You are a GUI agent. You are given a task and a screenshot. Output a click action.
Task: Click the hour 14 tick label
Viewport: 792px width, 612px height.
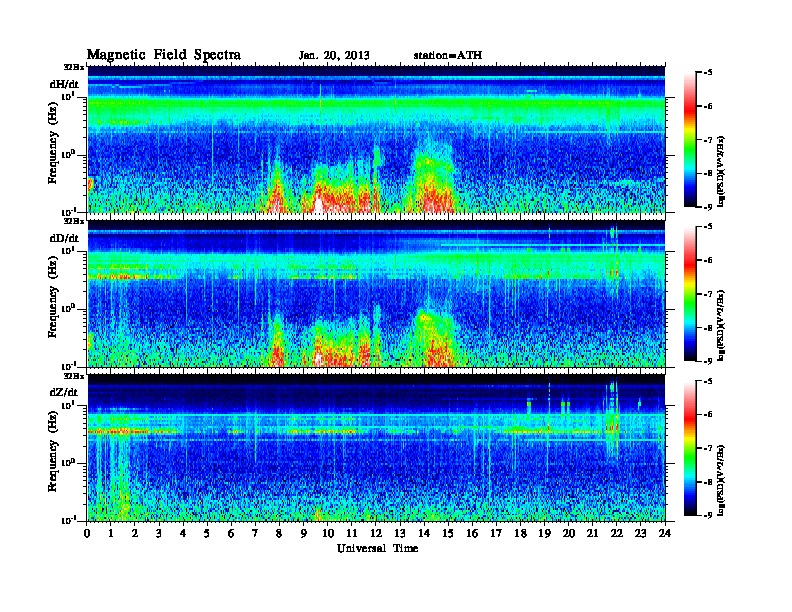click(424, 534)
